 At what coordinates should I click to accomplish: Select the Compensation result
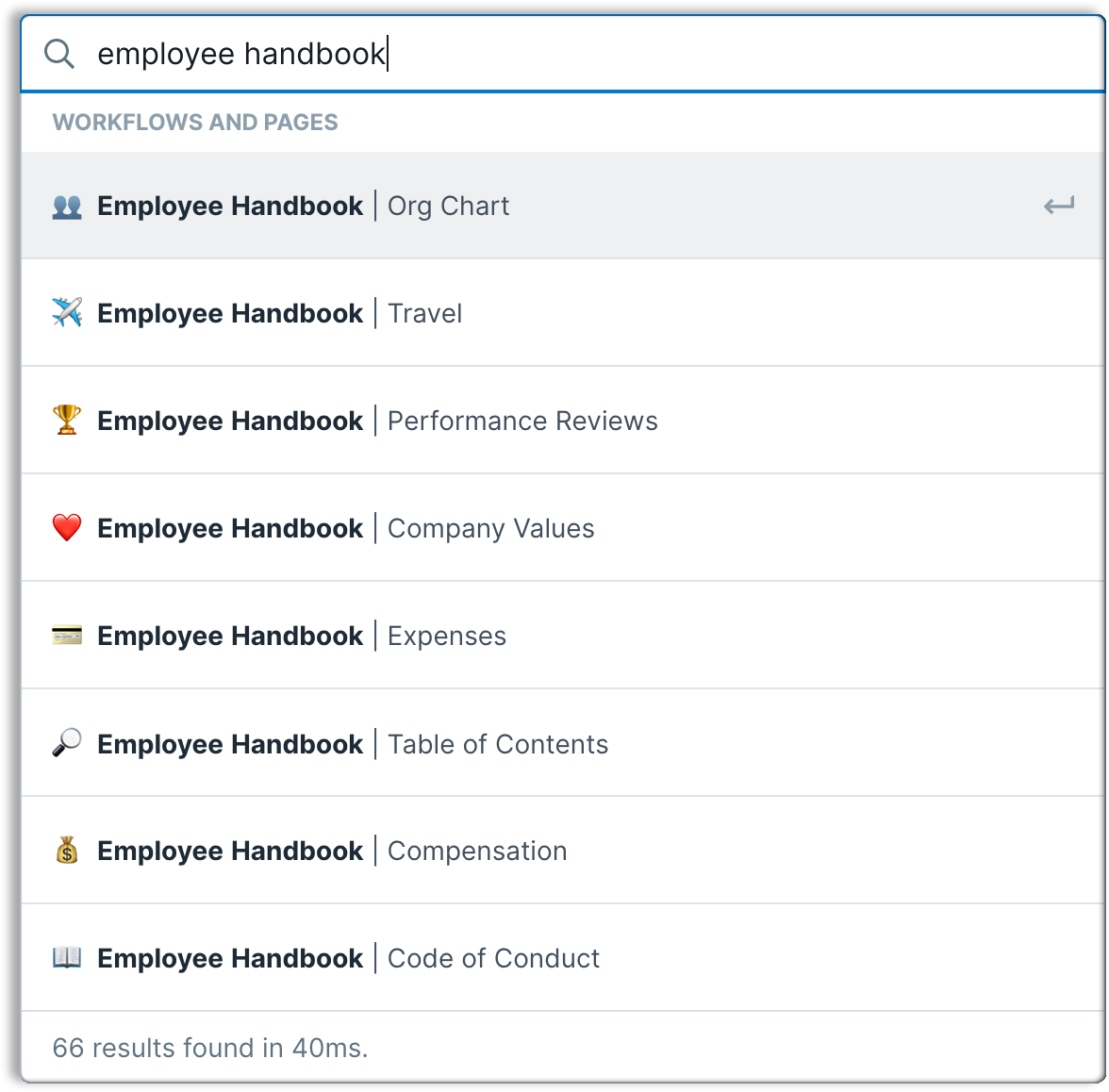click(476, 852)
